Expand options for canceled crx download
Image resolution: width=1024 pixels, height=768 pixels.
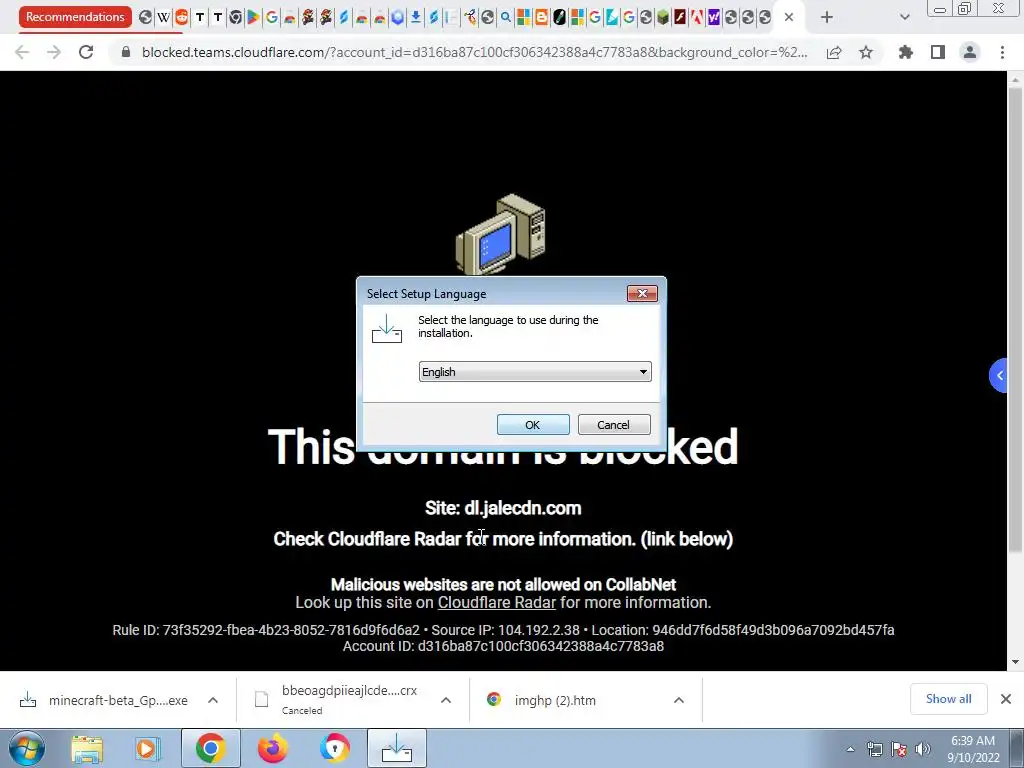click(446, 700)
